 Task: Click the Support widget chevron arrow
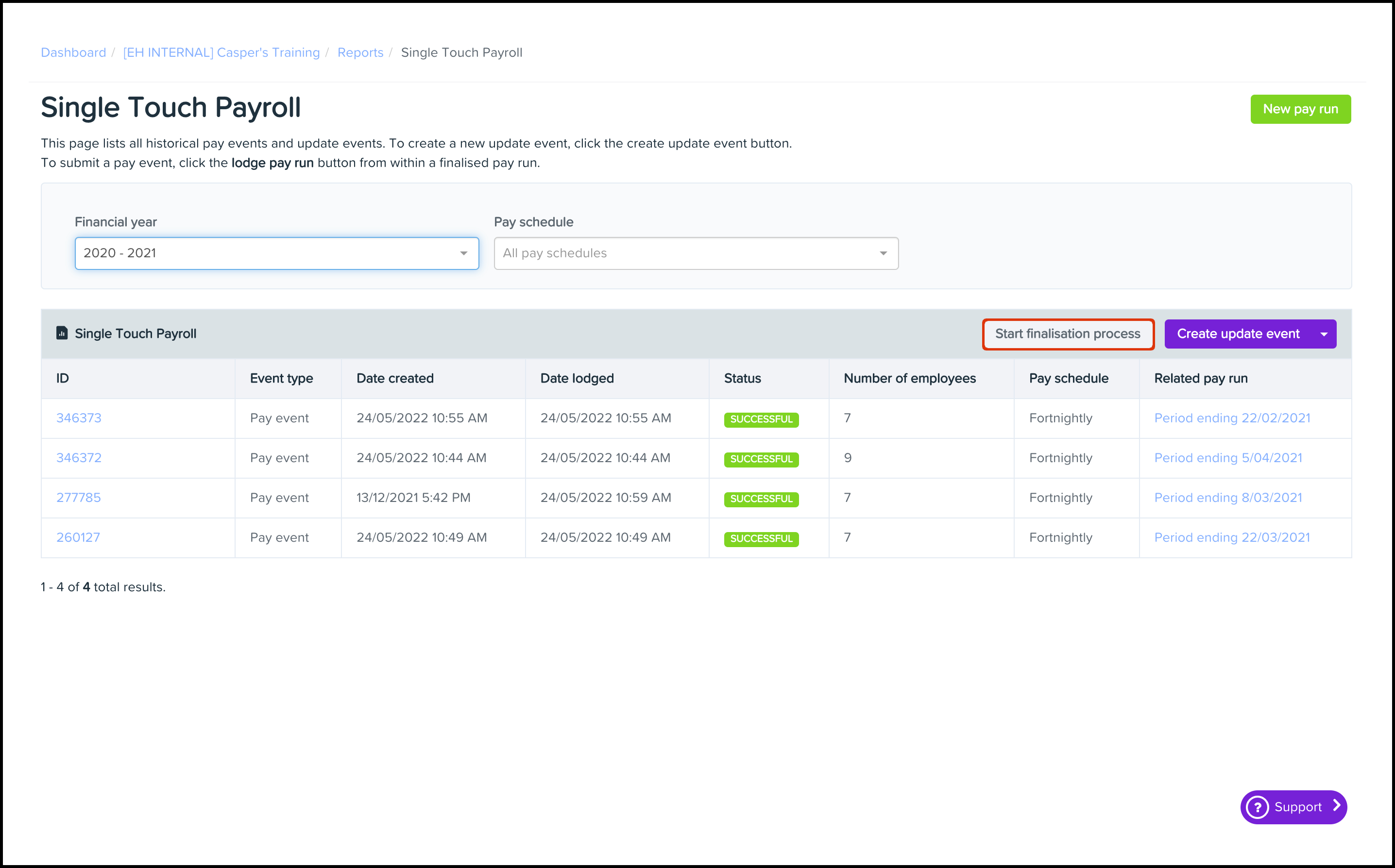click(1336, 806)
